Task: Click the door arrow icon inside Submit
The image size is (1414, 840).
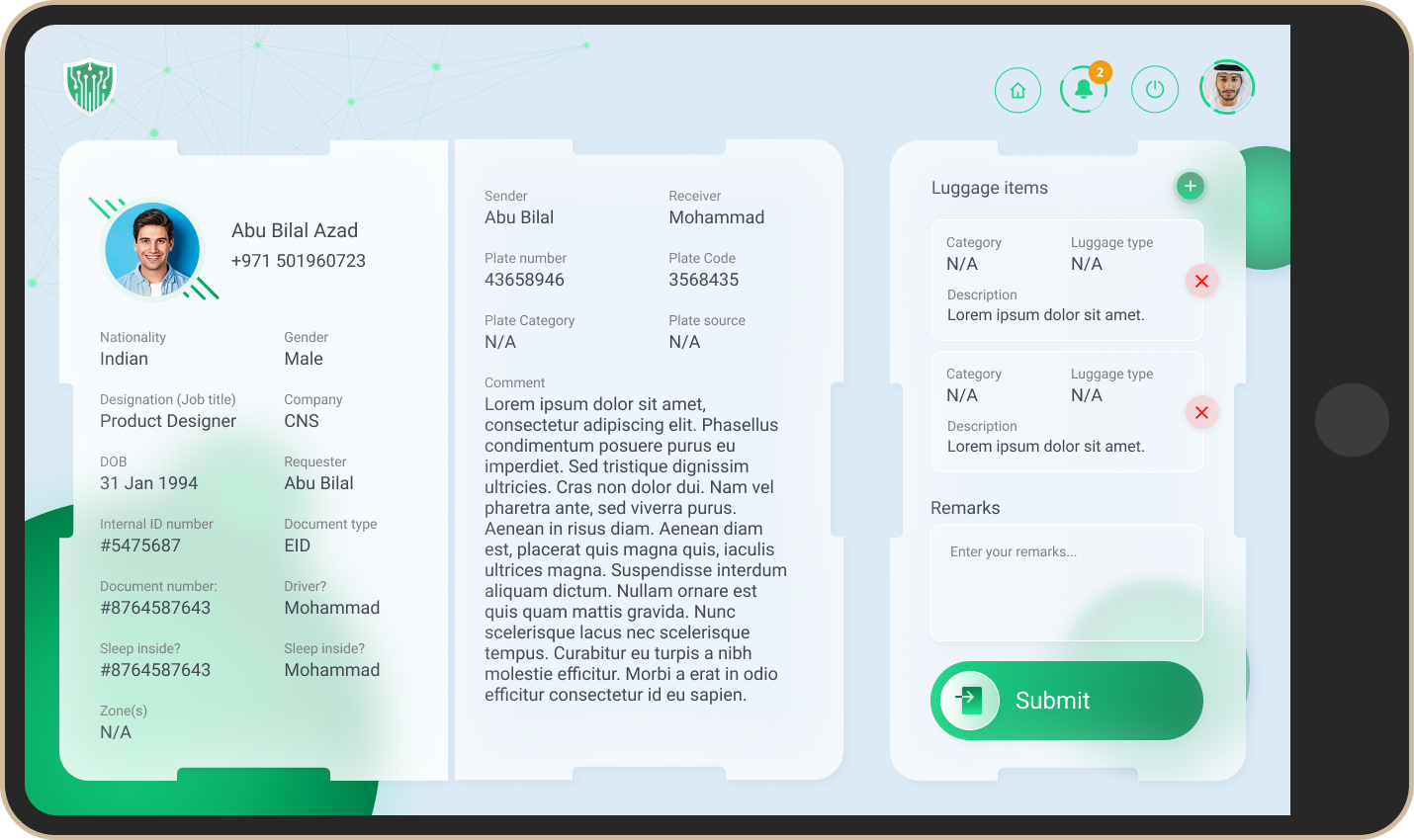Action: 970,700
